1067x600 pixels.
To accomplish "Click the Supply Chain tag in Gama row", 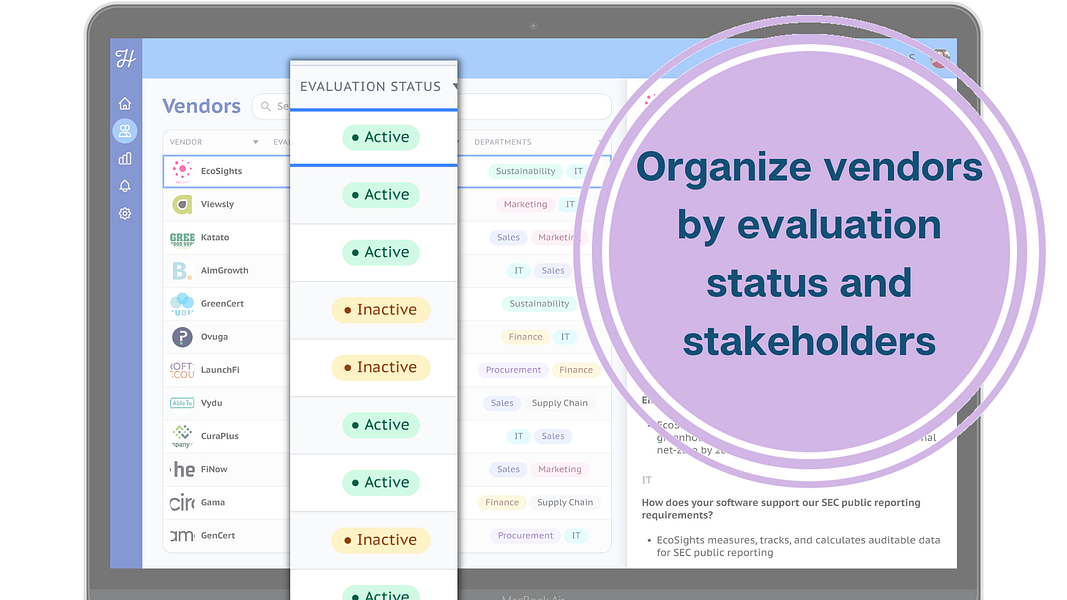I will click(565, 503).
